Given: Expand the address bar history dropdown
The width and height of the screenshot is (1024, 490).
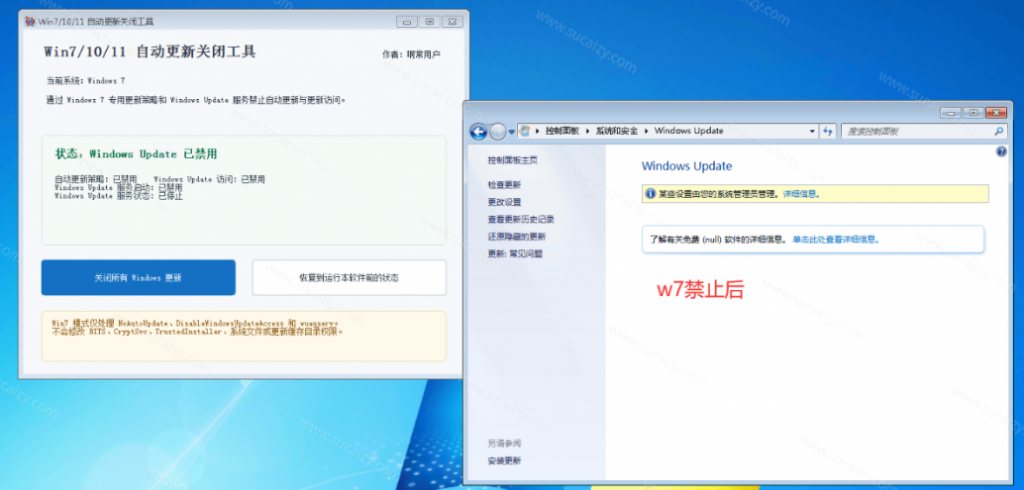Looking at the screenshot, I should click(x=812, y=131).
